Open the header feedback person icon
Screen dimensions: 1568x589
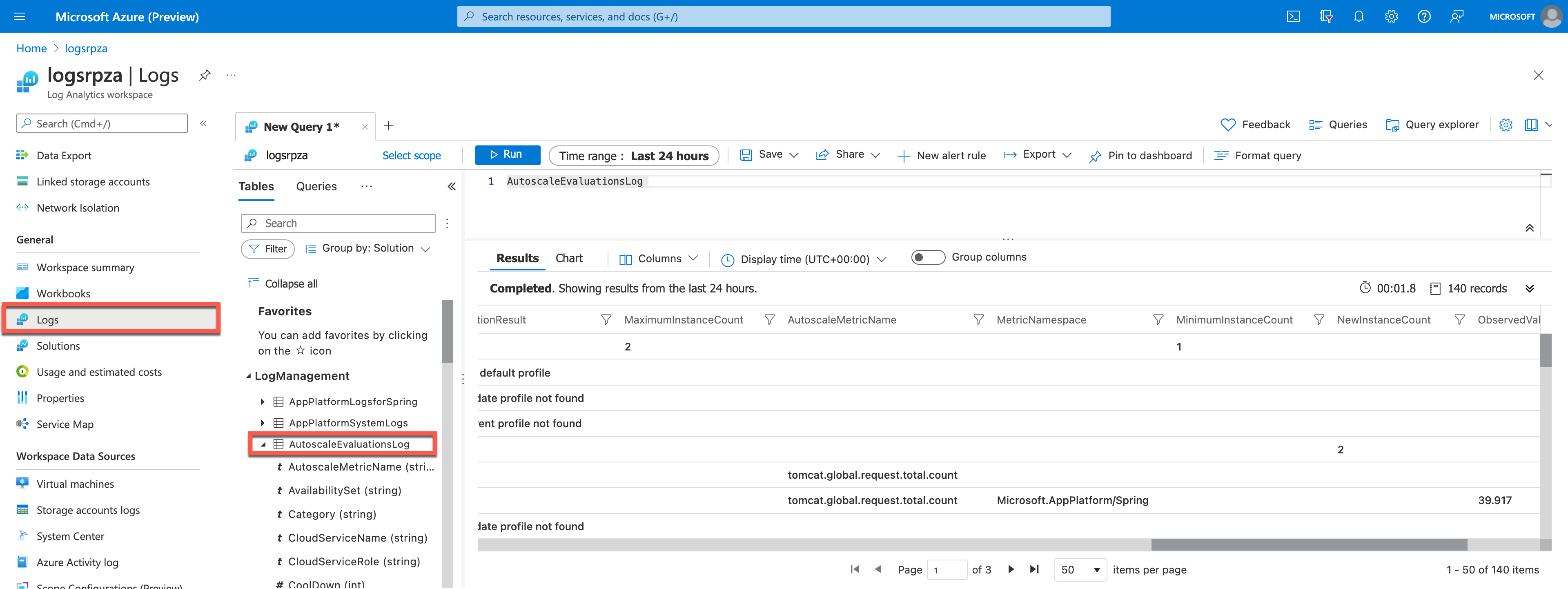(1457, 16)
